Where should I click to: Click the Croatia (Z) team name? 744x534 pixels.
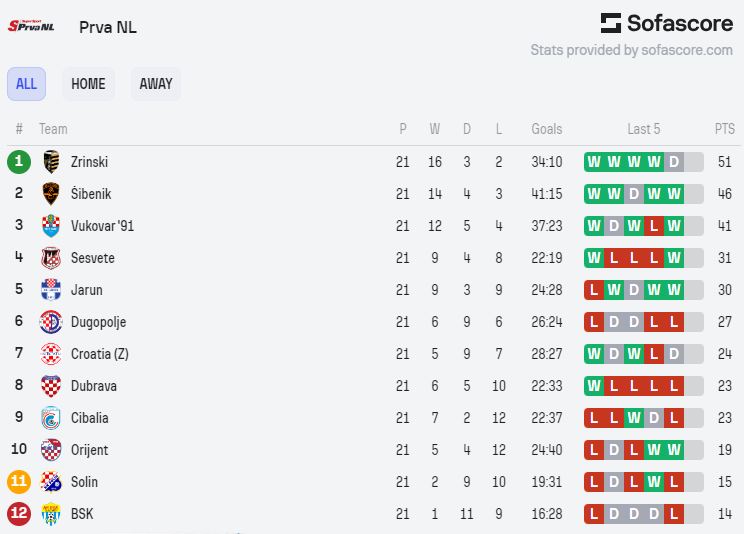click(x=99, y=354)
